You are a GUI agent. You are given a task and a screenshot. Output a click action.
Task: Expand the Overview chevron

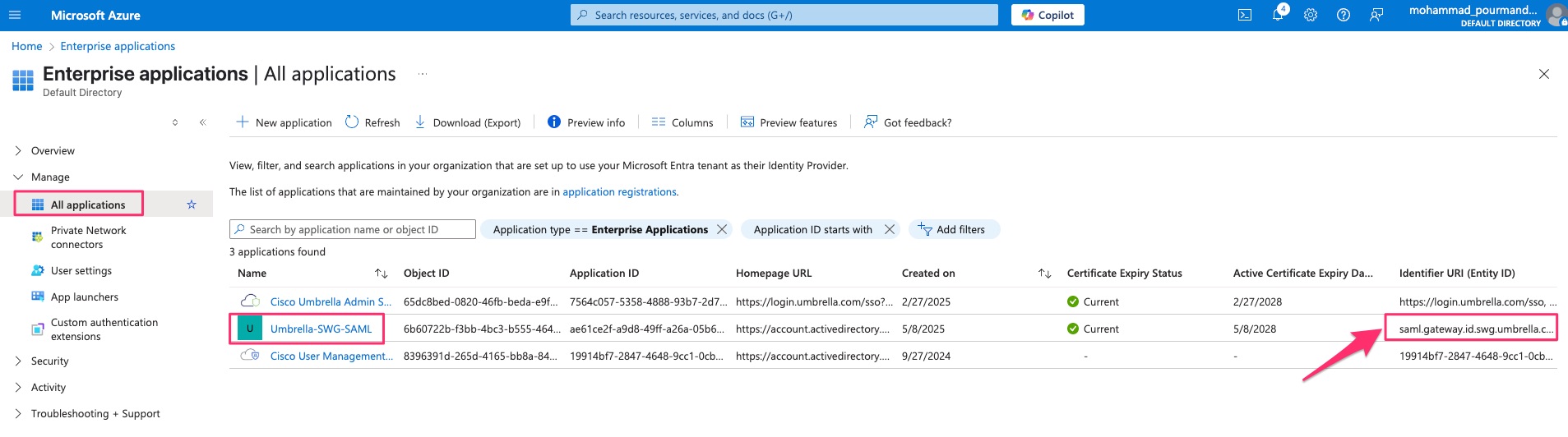pos(18,150)
